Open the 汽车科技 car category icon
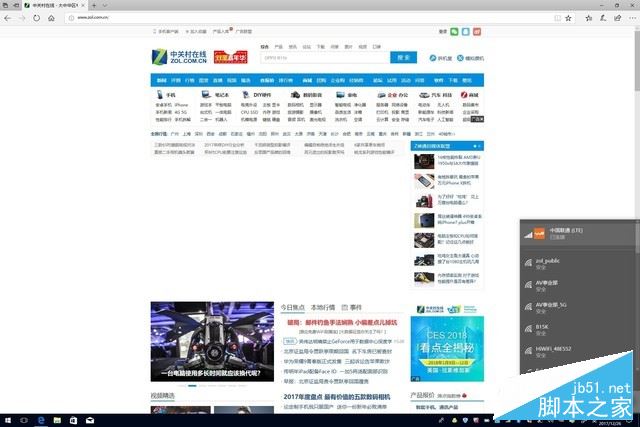 (424, 95)
